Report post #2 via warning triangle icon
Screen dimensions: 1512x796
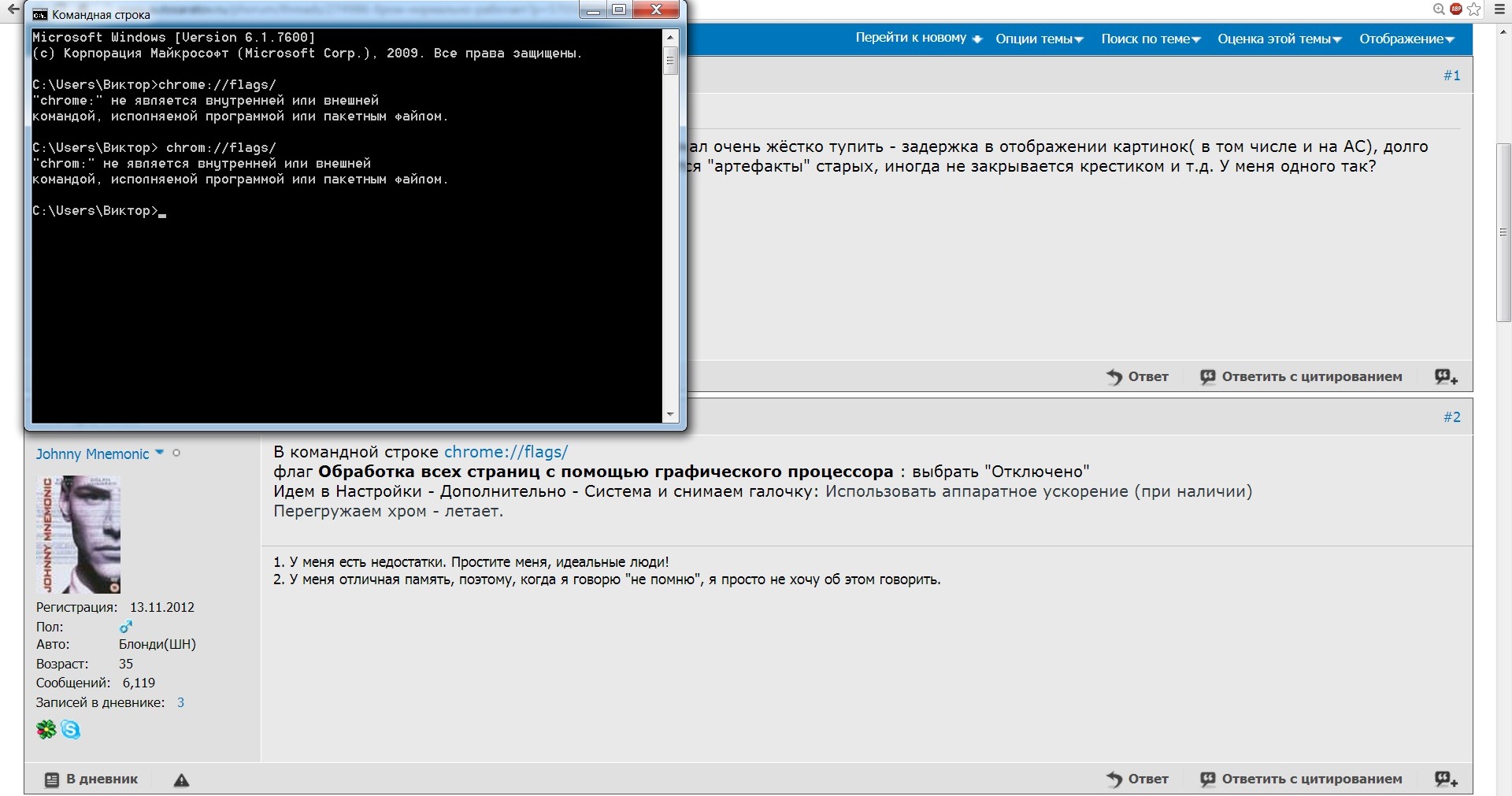pos(181,780)
